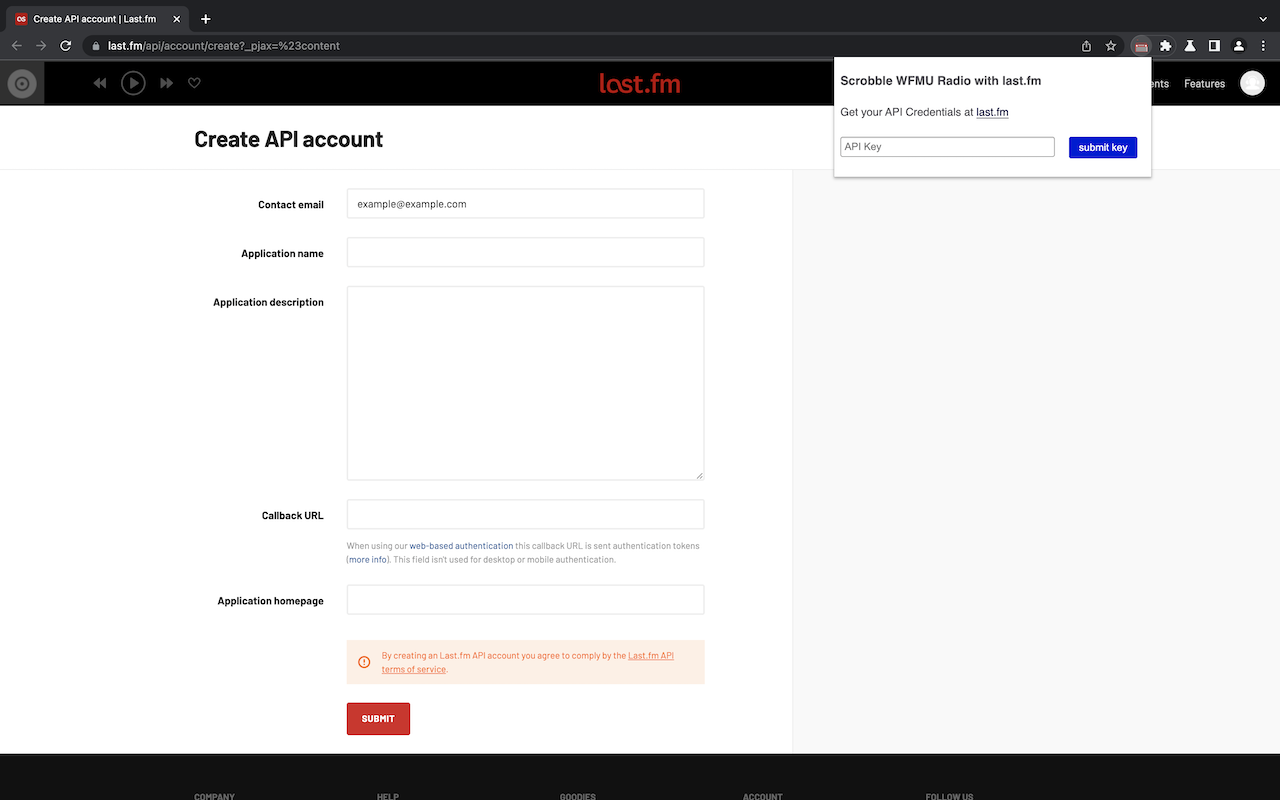The width and height of the screenshot is (1280, 800).
Task: Focus the Contact email field
Action: (525, 203)
